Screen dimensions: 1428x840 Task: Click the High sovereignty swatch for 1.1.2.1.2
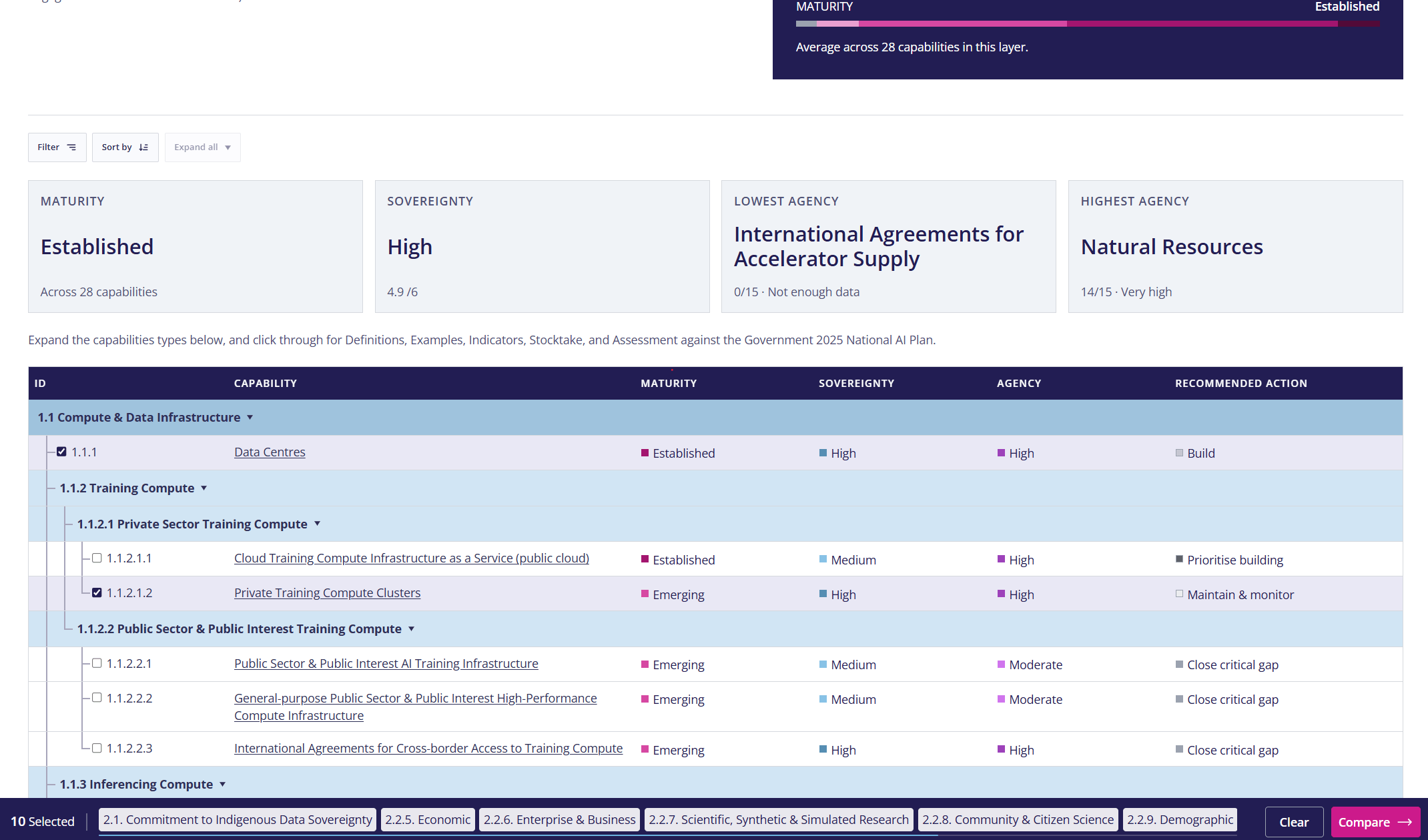823,594
